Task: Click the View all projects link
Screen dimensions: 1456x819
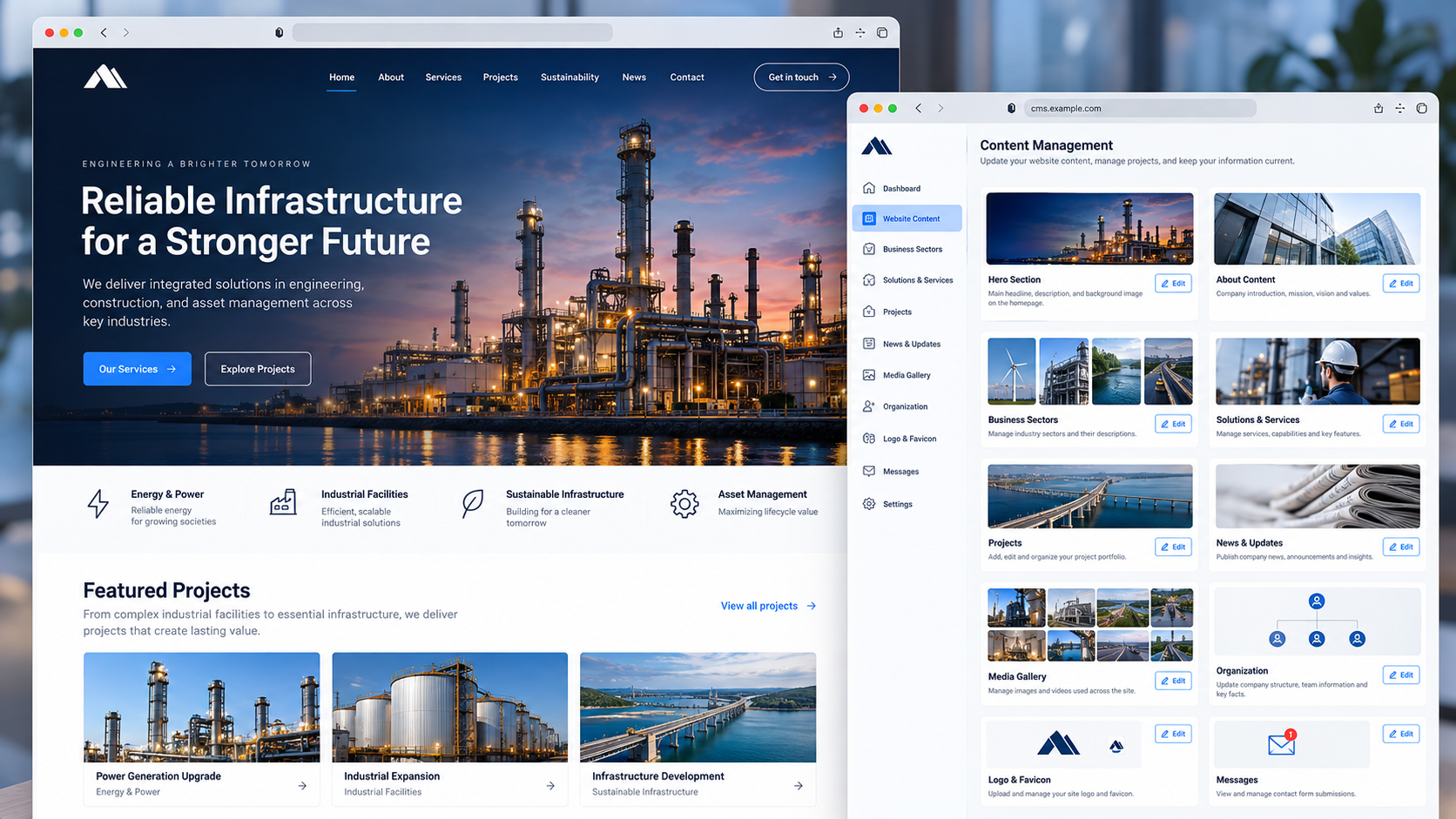Action: coord(768,606)
